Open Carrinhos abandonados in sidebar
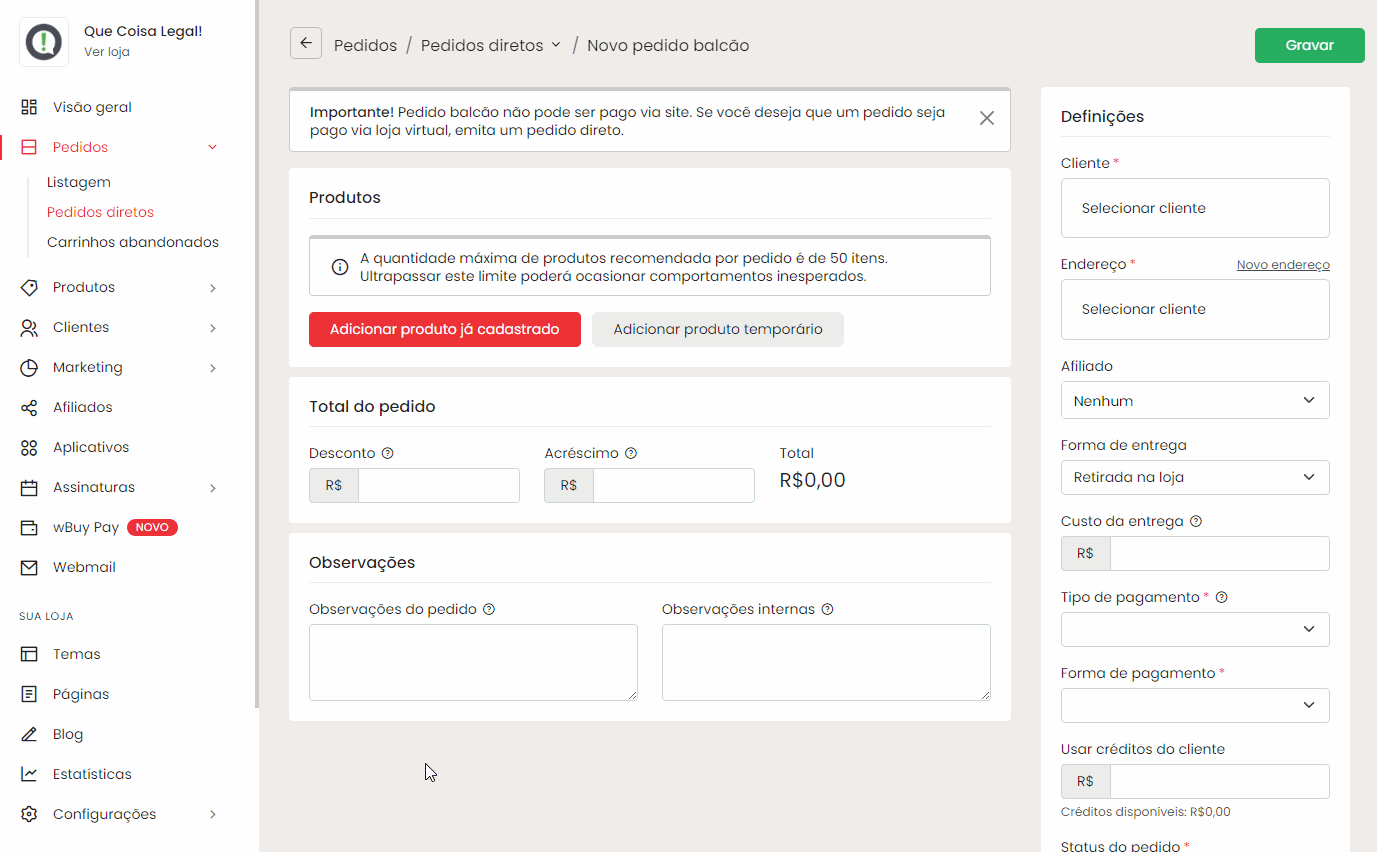Image resolution: width=1377 pixels, height=852 pixels. tap(132, 242)
